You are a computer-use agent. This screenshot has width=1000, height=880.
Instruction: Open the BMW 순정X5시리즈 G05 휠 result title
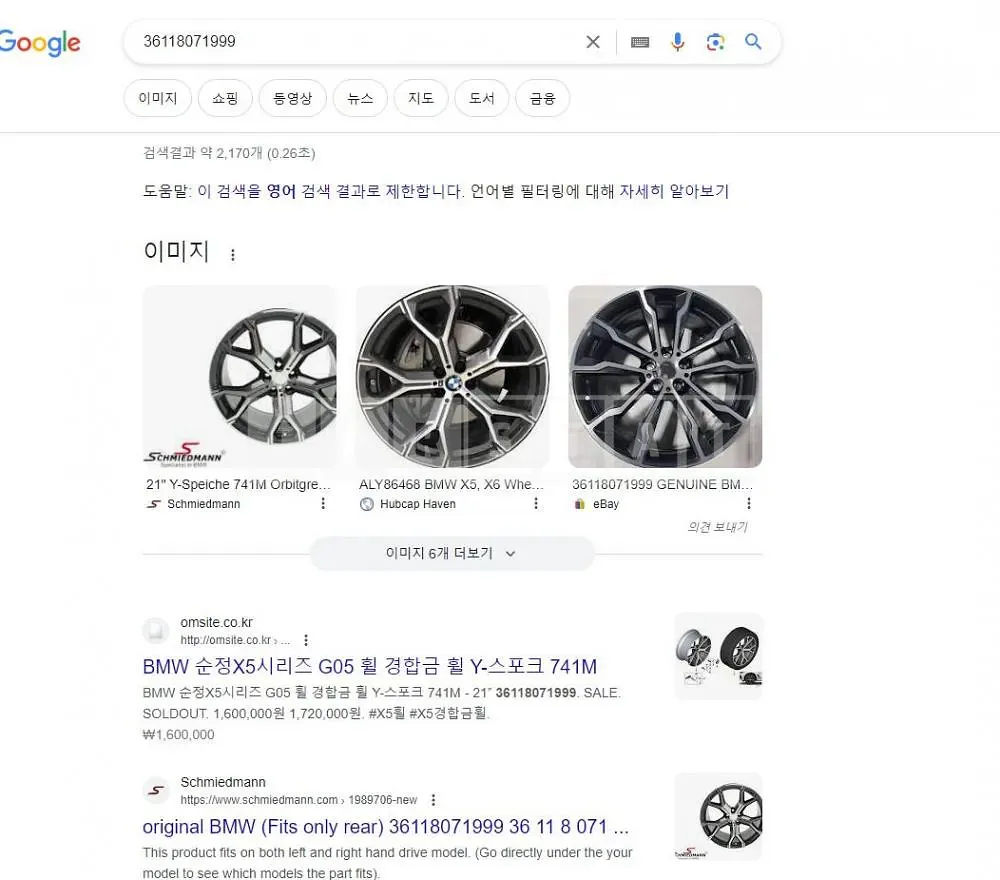pyautogui.click(x=370, y=666)
